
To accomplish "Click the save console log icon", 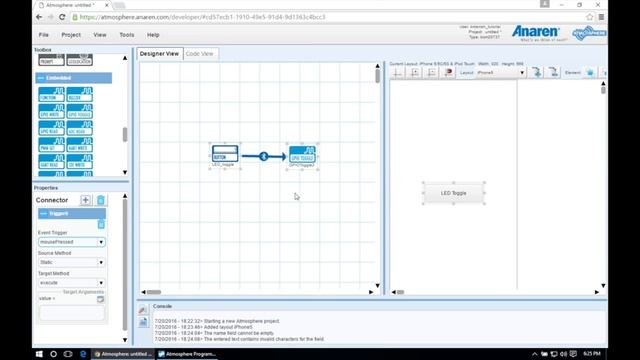I will [x=143, y=322].
